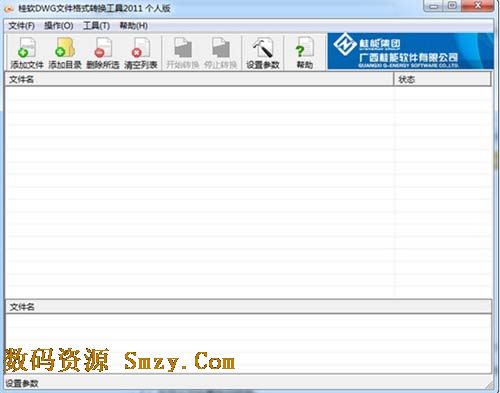Open the 文件(F) menu
500x393 pixels.
(x=22, y=26)
